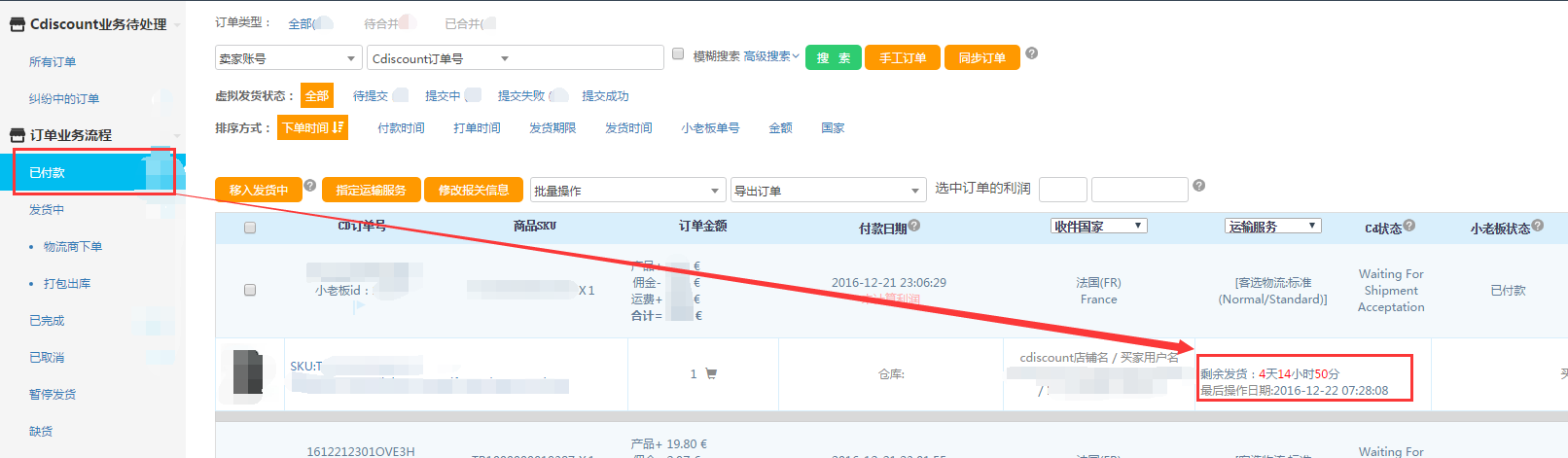Viewport: 1568px width, 458px height.
Task: Open 缺货 in the sidebar
Action: pyautogui.click(x=41, y=431)
